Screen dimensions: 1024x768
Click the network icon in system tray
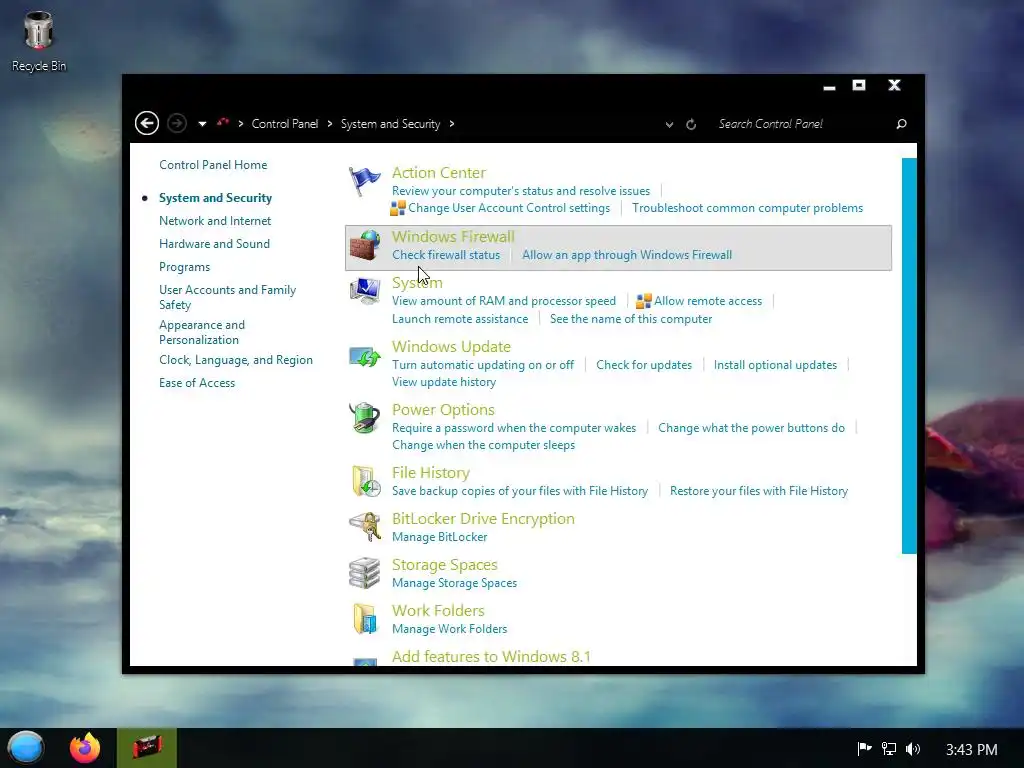pos(889,749)
